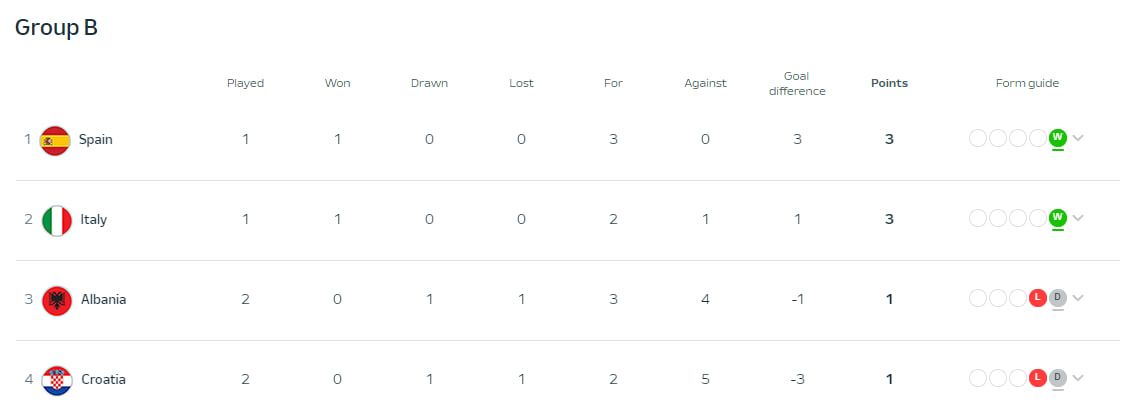Click Spain's green W form badge
Viewport: 1130px width, 414px height.
pos(1058,138)
